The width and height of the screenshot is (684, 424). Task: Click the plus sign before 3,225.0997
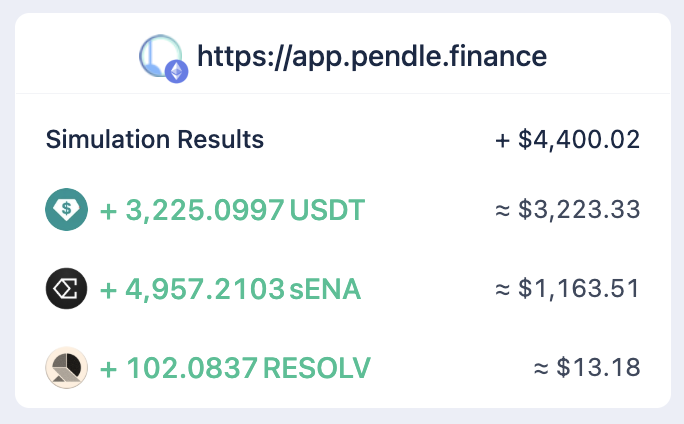109,210
